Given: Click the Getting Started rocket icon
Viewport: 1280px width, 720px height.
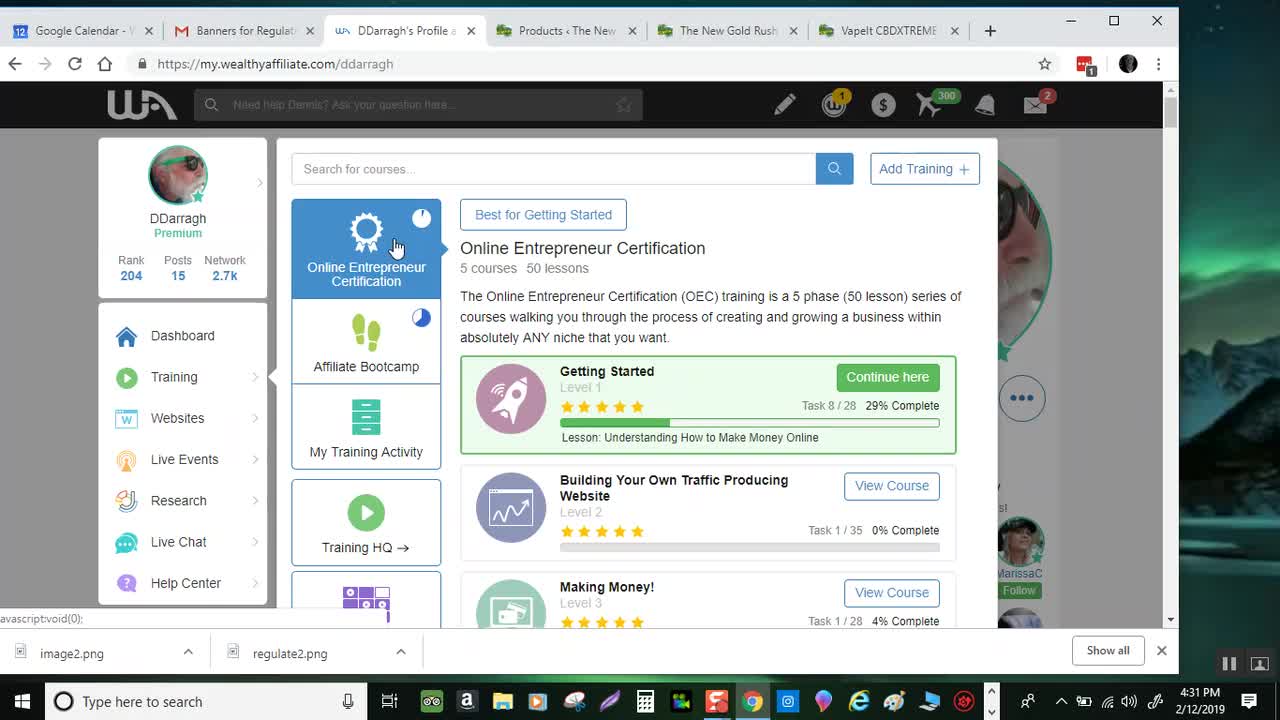Looking at the screenshot, I should pyautogui.click(x=511, y=399).
